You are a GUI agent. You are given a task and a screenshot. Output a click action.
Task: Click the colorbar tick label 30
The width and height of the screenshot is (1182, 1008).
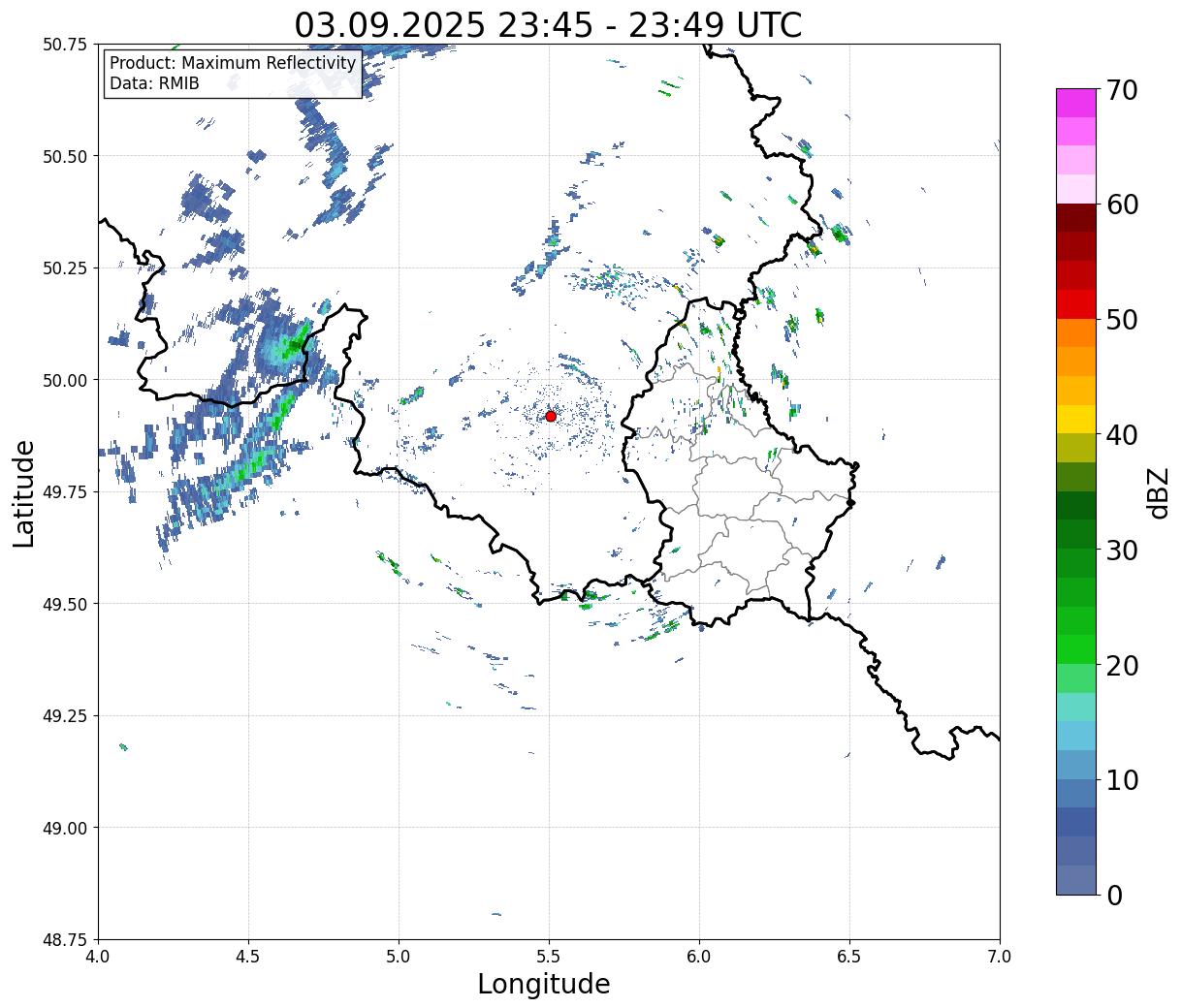pyautogui.click(x=1122, y=551)
